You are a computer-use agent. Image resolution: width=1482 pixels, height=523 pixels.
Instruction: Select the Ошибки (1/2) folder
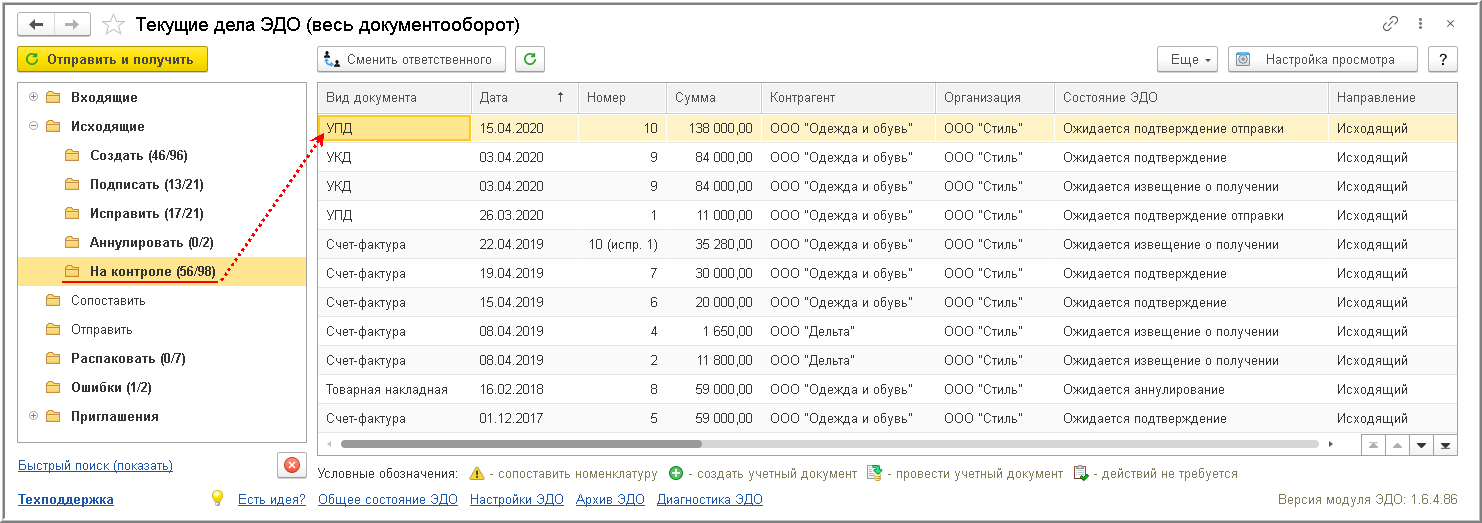(110, 387)
